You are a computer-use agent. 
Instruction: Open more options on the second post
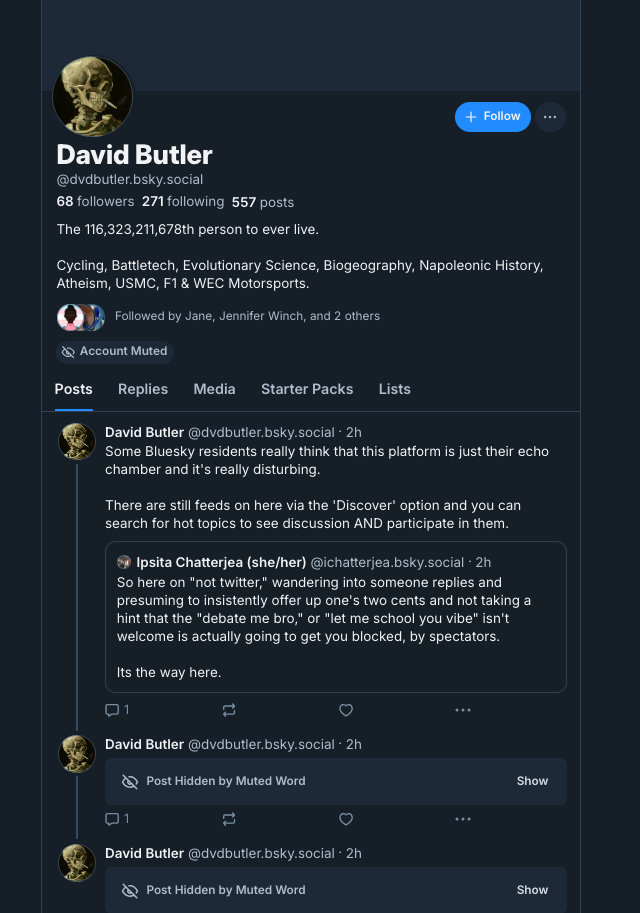click(x=462, y=819)
